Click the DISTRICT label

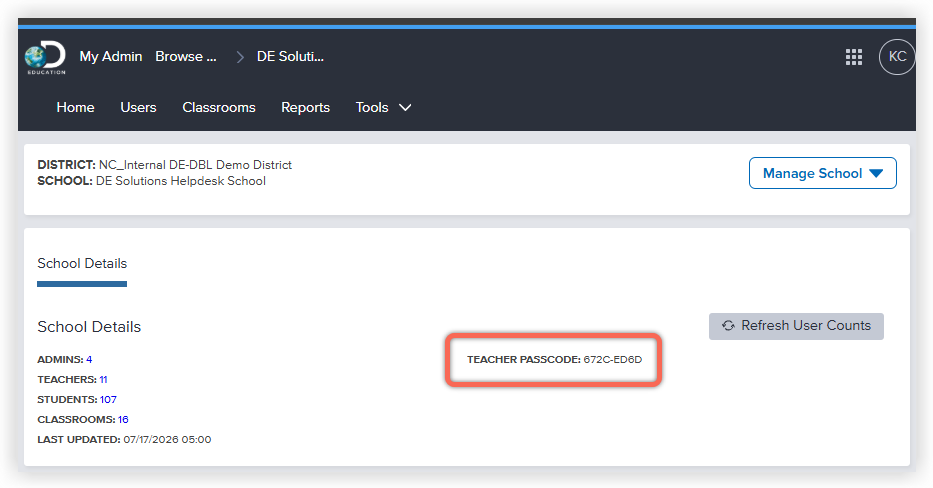tap(67, 165)
